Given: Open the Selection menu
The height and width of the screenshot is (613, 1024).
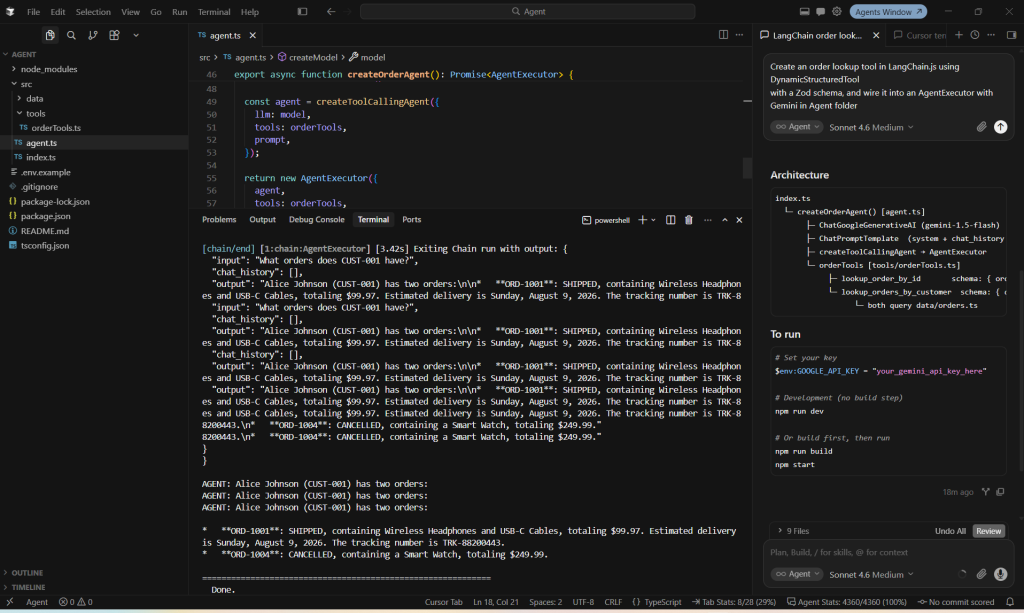Looking at the screenshot, I should [x=93, y=12].
